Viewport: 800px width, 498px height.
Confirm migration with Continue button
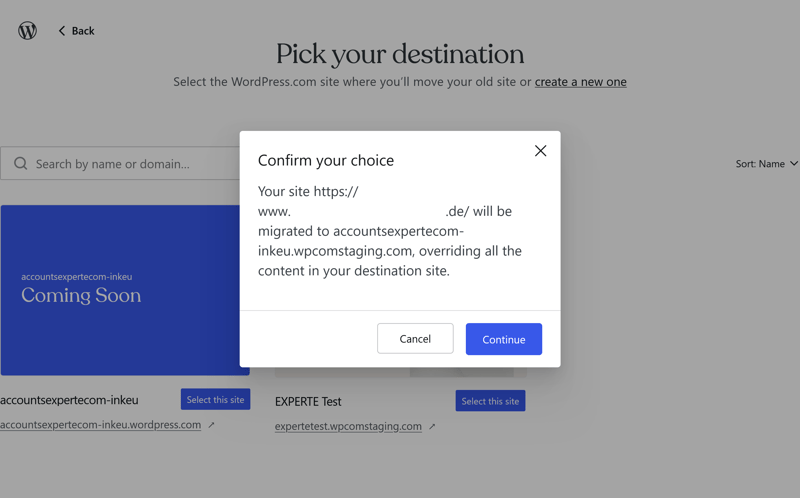[x=504, y=339]
